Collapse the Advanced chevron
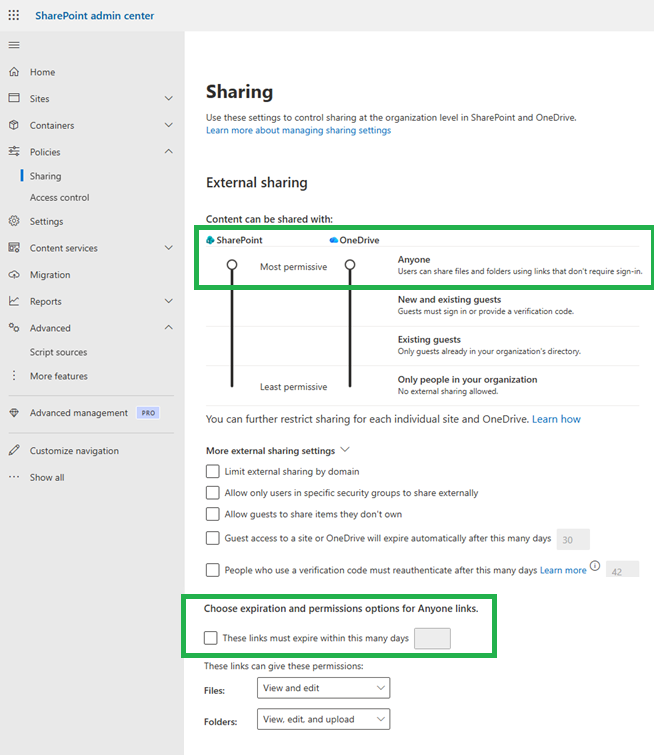This screenshot has height=755, width=654. click(169, 328)
